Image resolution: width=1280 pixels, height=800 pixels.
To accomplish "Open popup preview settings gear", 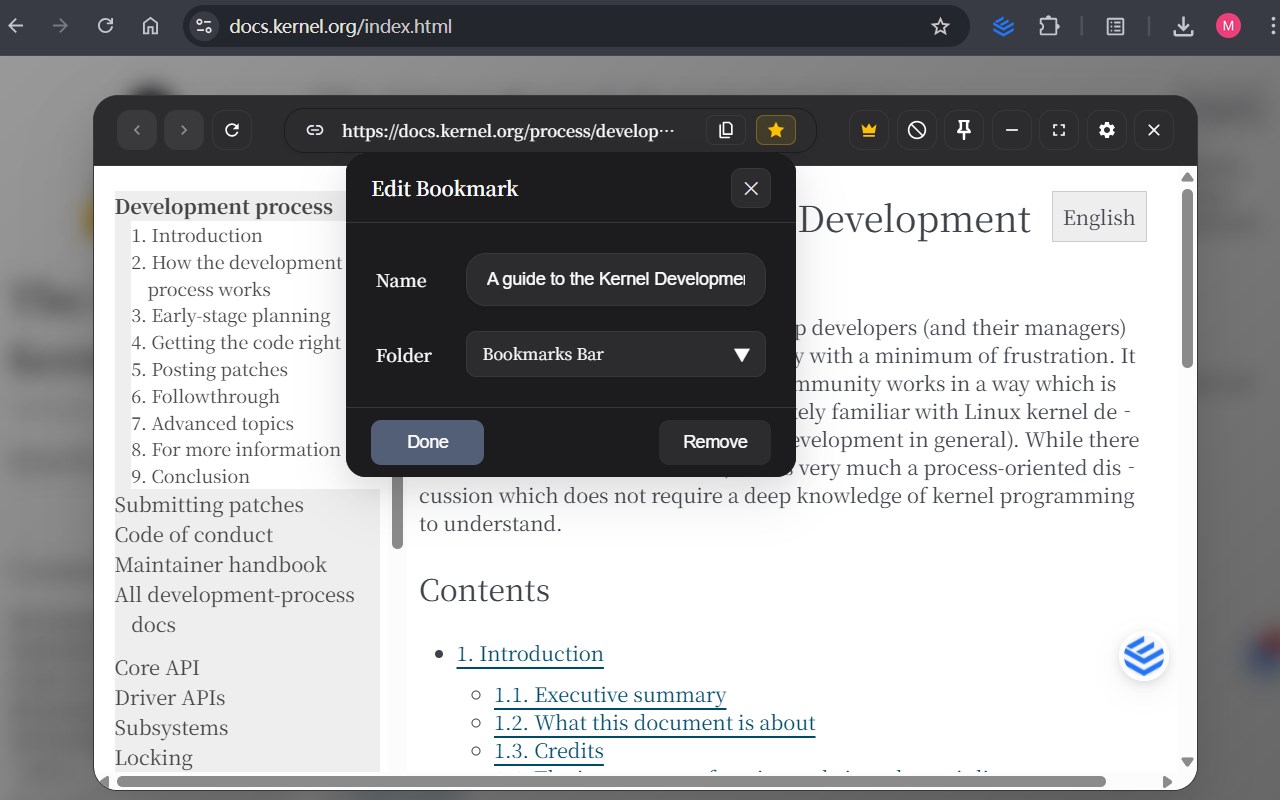I will point(1107,130).
